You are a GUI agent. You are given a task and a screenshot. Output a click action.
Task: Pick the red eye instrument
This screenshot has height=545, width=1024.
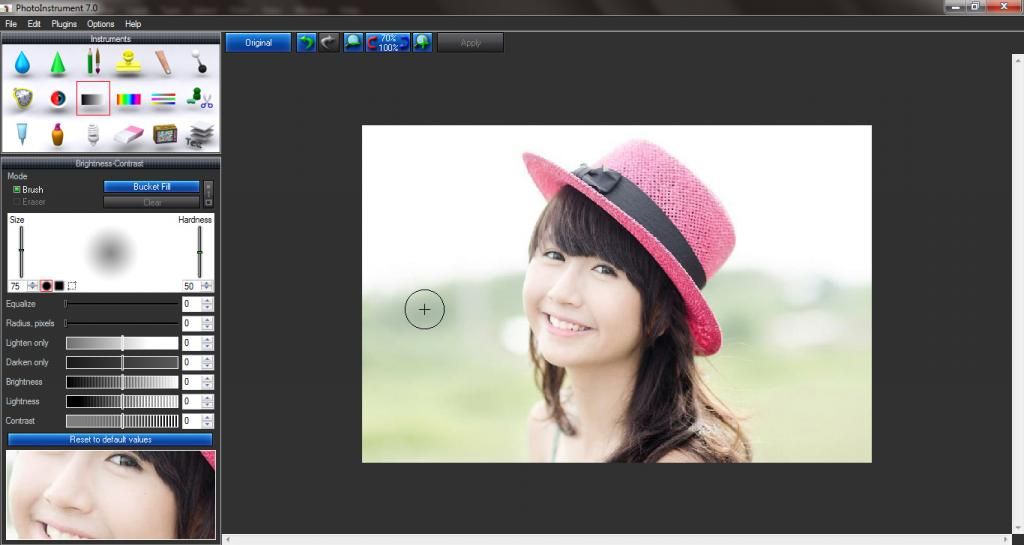58,98
